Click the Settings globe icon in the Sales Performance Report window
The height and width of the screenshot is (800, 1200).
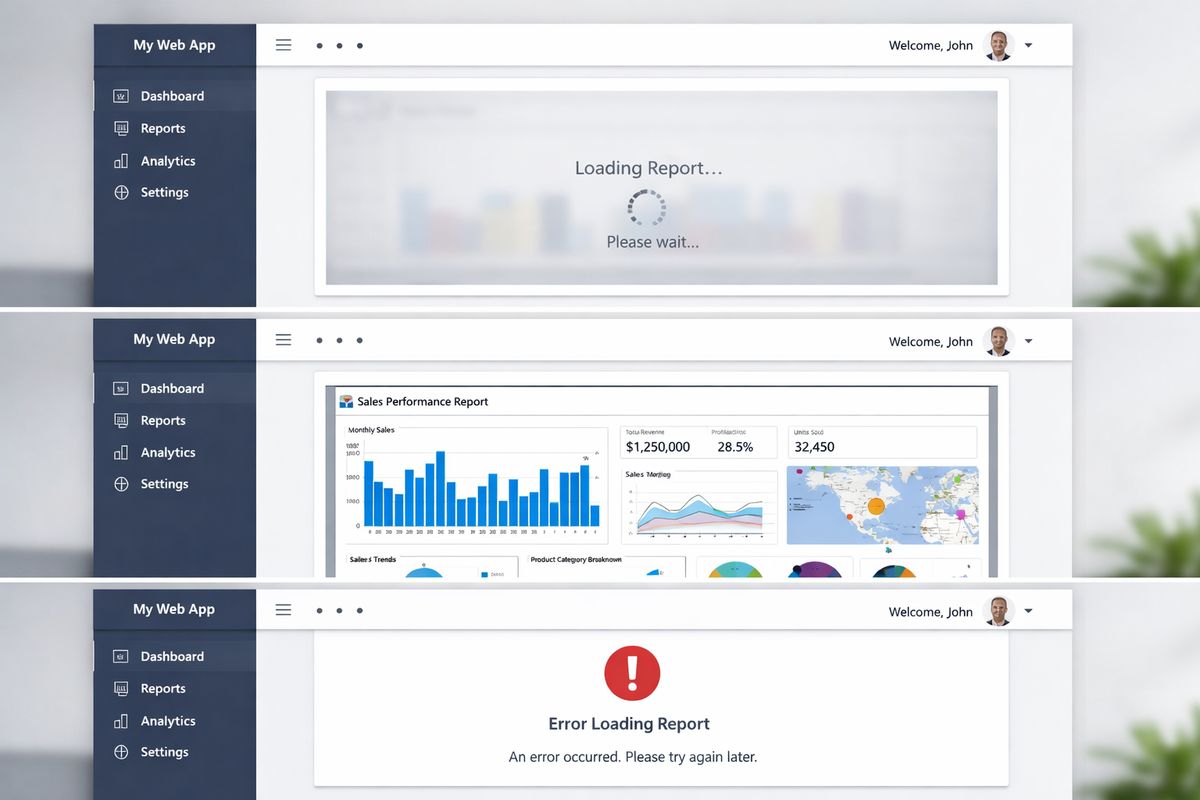click(122, 484)
